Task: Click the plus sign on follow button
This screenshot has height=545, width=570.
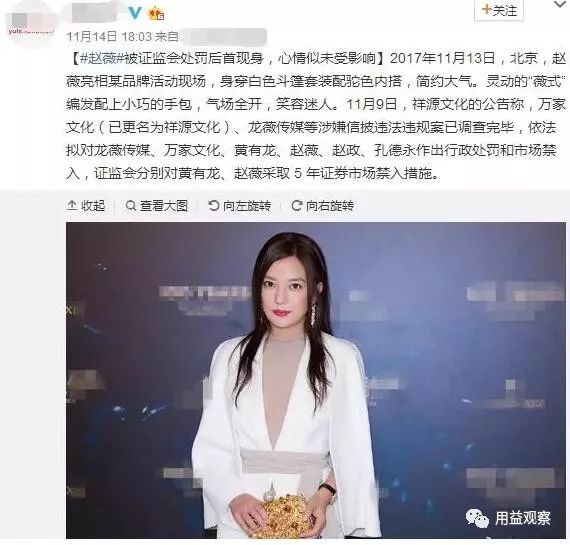Action: click(x=486, y=10)
